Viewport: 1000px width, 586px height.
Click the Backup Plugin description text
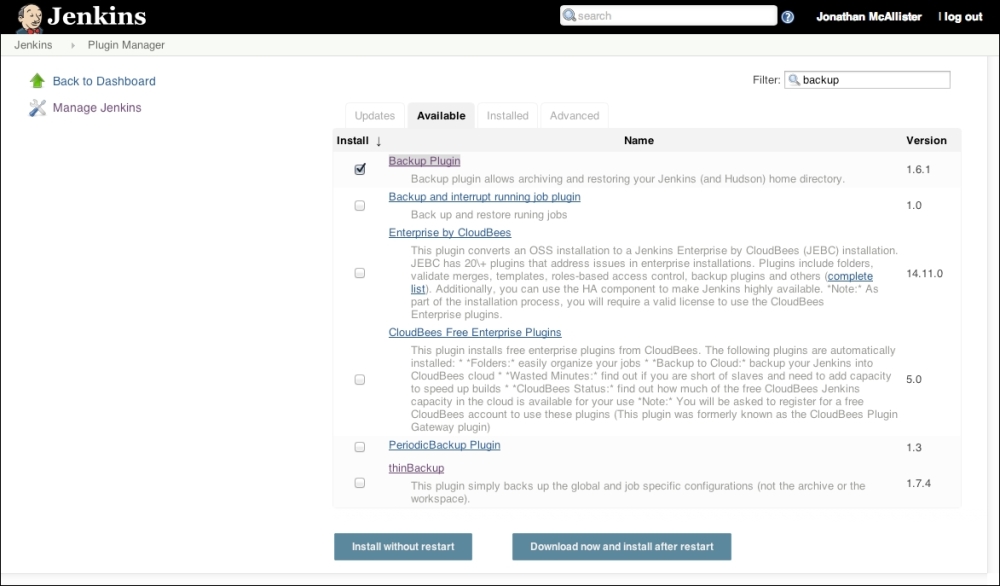pyautogui.click(x=628, y=179)
